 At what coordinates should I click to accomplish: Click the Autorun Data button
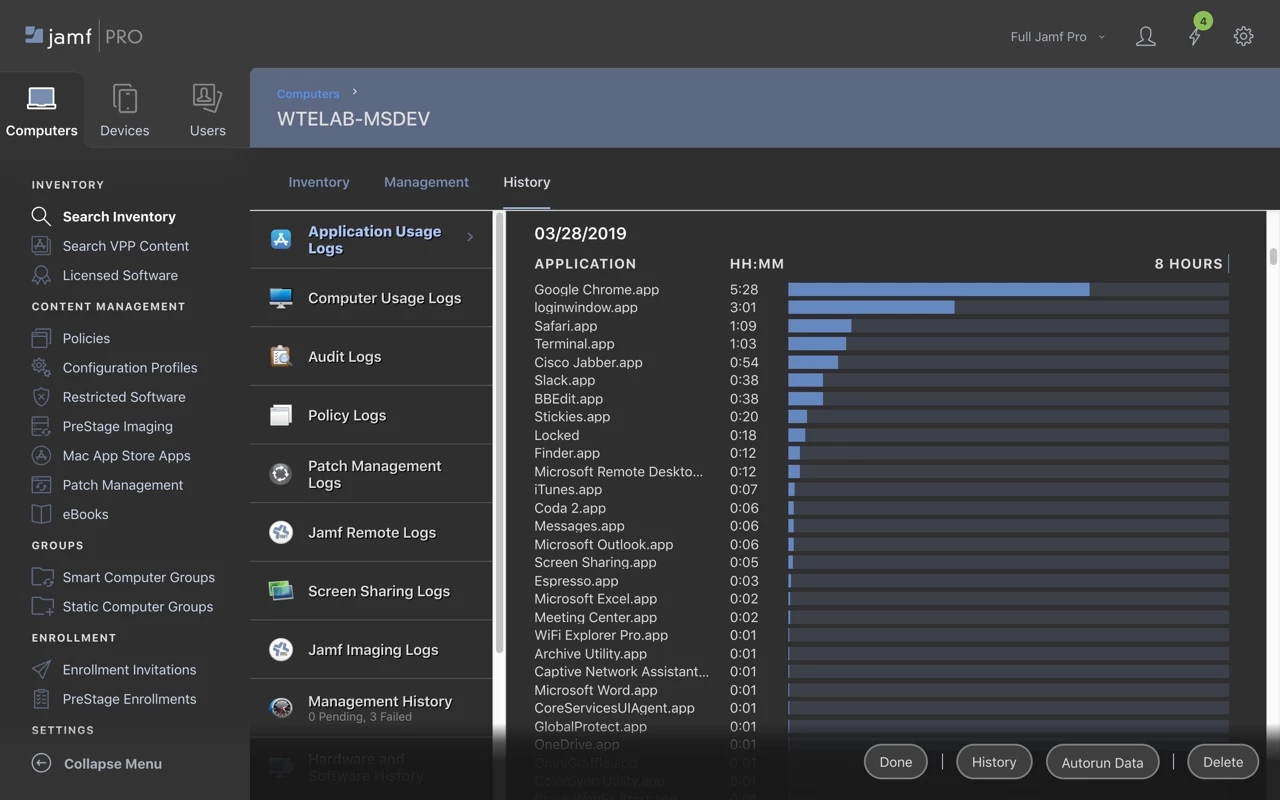pyautogui.click(x=1102, y=762)
